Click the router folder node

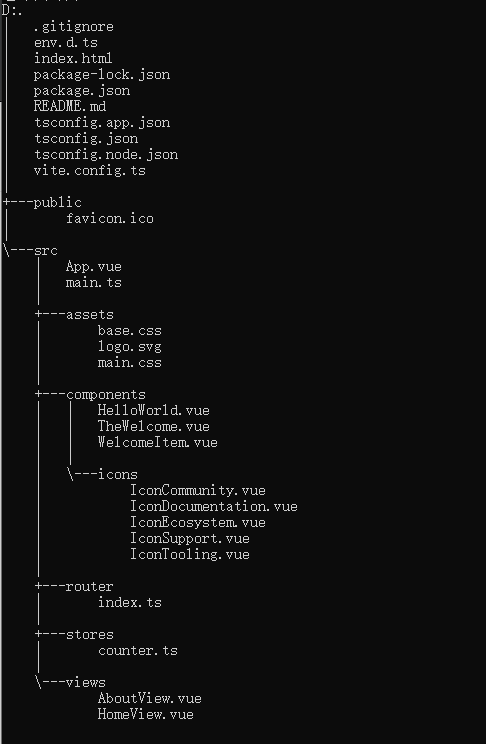point(89,586)
